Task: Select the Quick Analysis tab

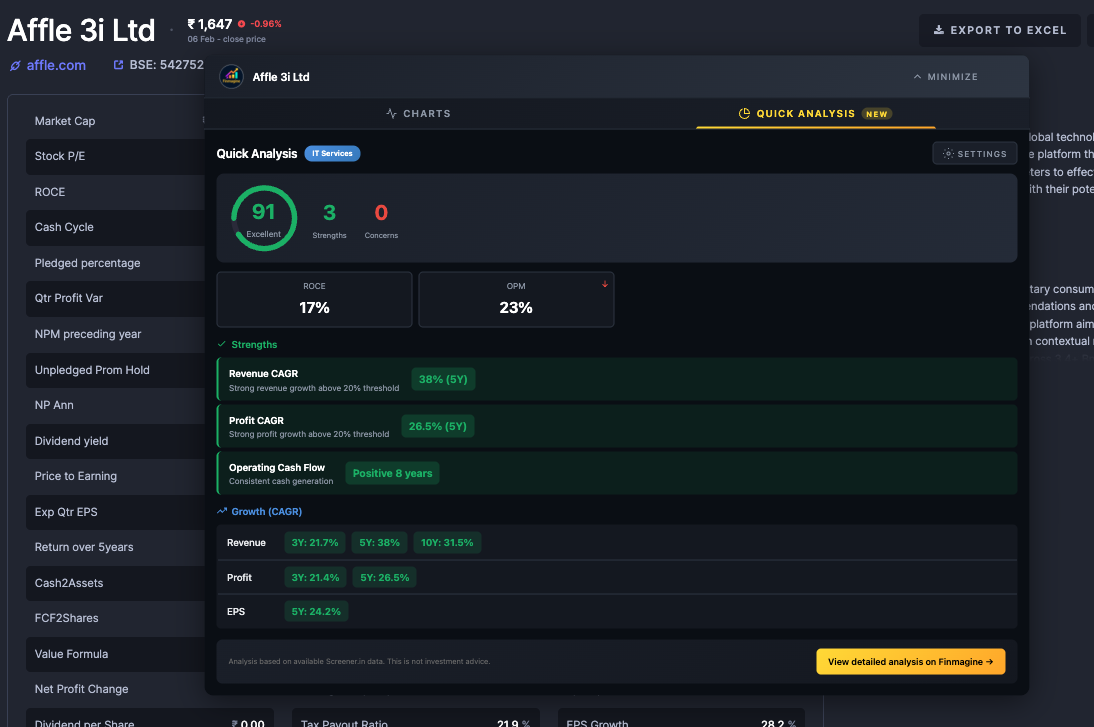Action: tap(815, 114)
